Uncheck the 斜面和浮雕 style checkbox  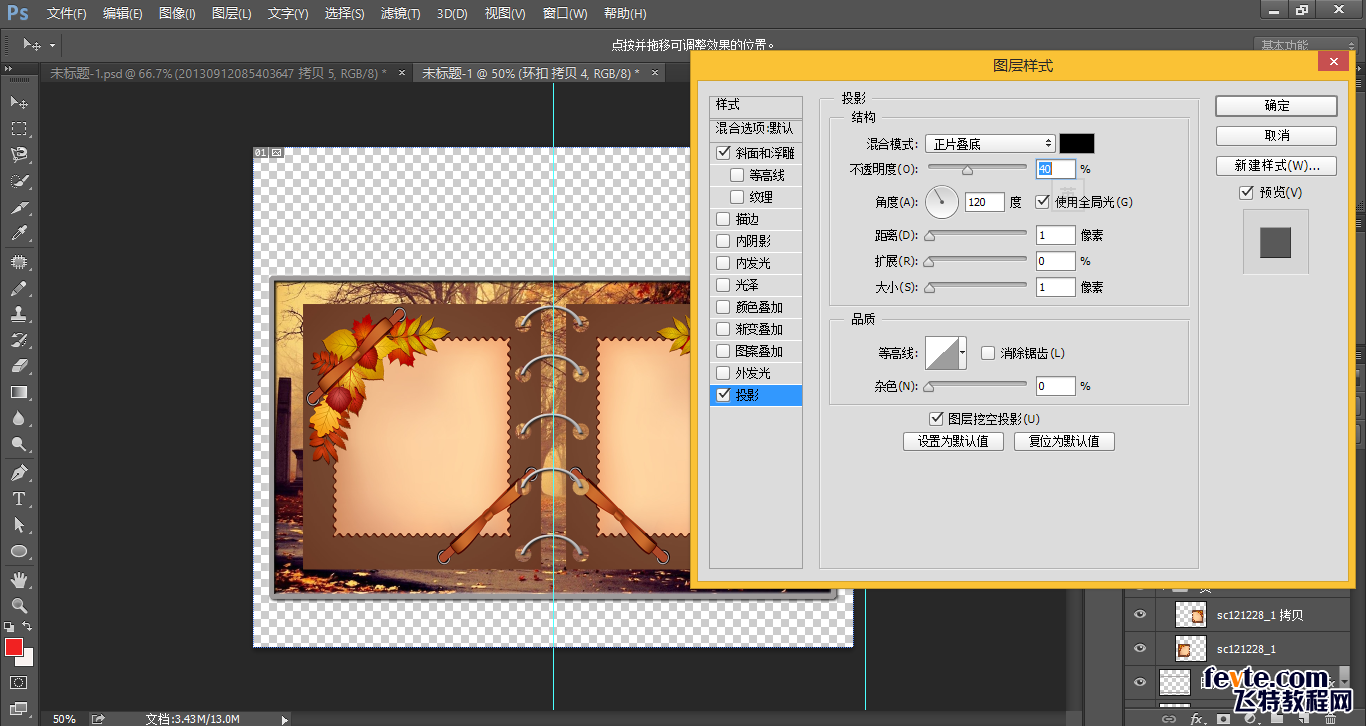click(x=723, y=153)
